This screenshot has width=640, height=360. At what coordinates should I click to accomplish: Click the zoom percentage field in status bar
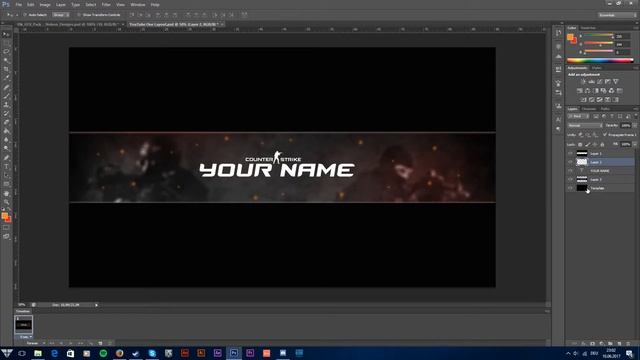[x=22, y=305]
